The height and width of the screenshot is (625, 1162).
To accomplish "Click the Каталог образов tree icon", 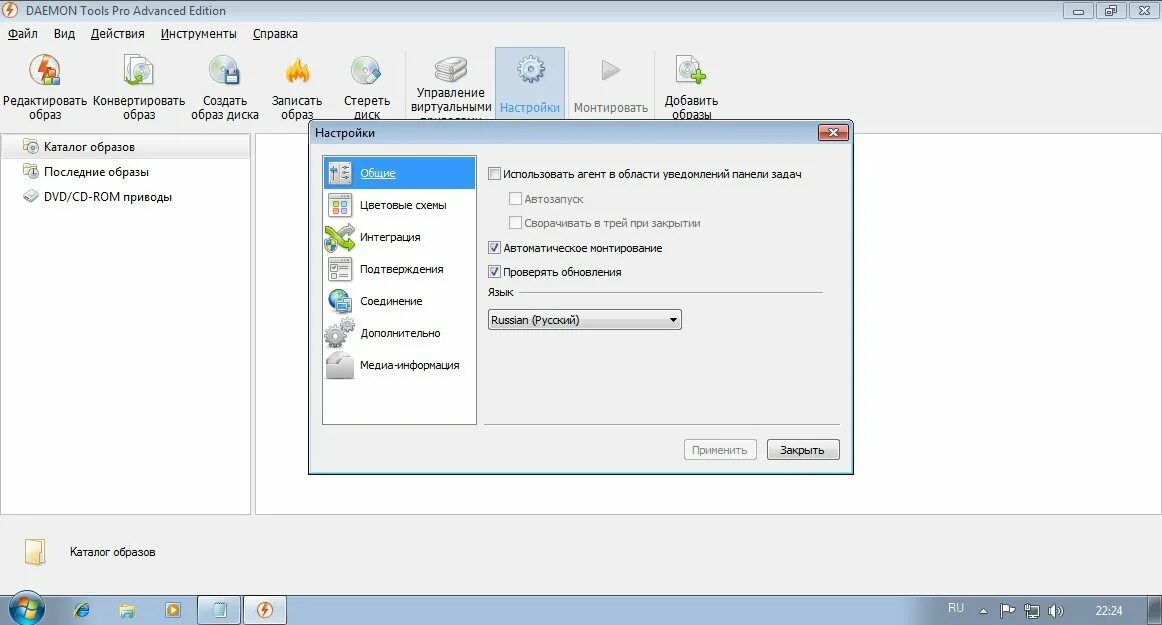I will pos(30,146).
